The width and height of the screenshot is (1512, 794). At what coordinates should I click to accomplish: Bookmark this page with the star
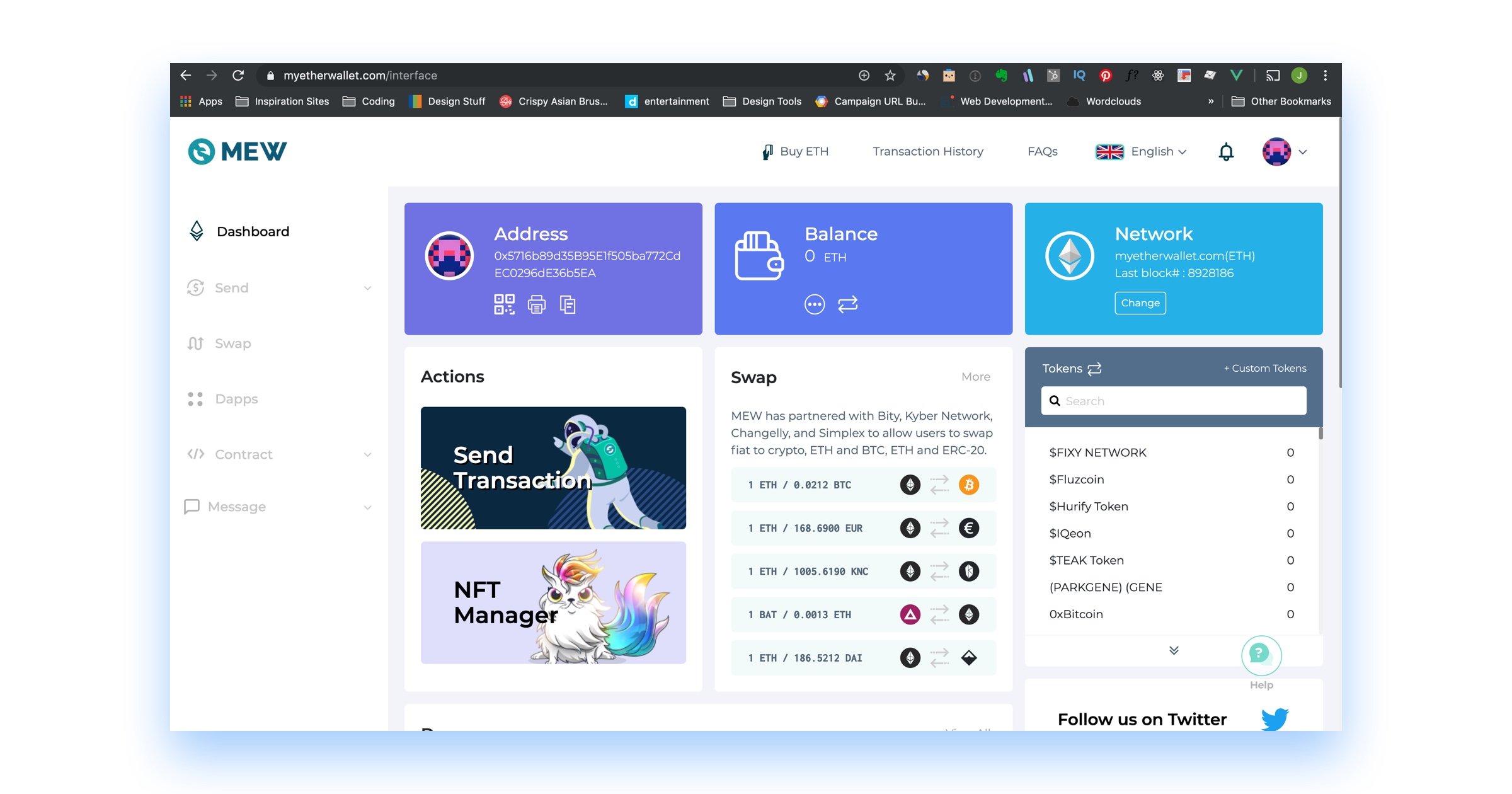tap(890, 76)
